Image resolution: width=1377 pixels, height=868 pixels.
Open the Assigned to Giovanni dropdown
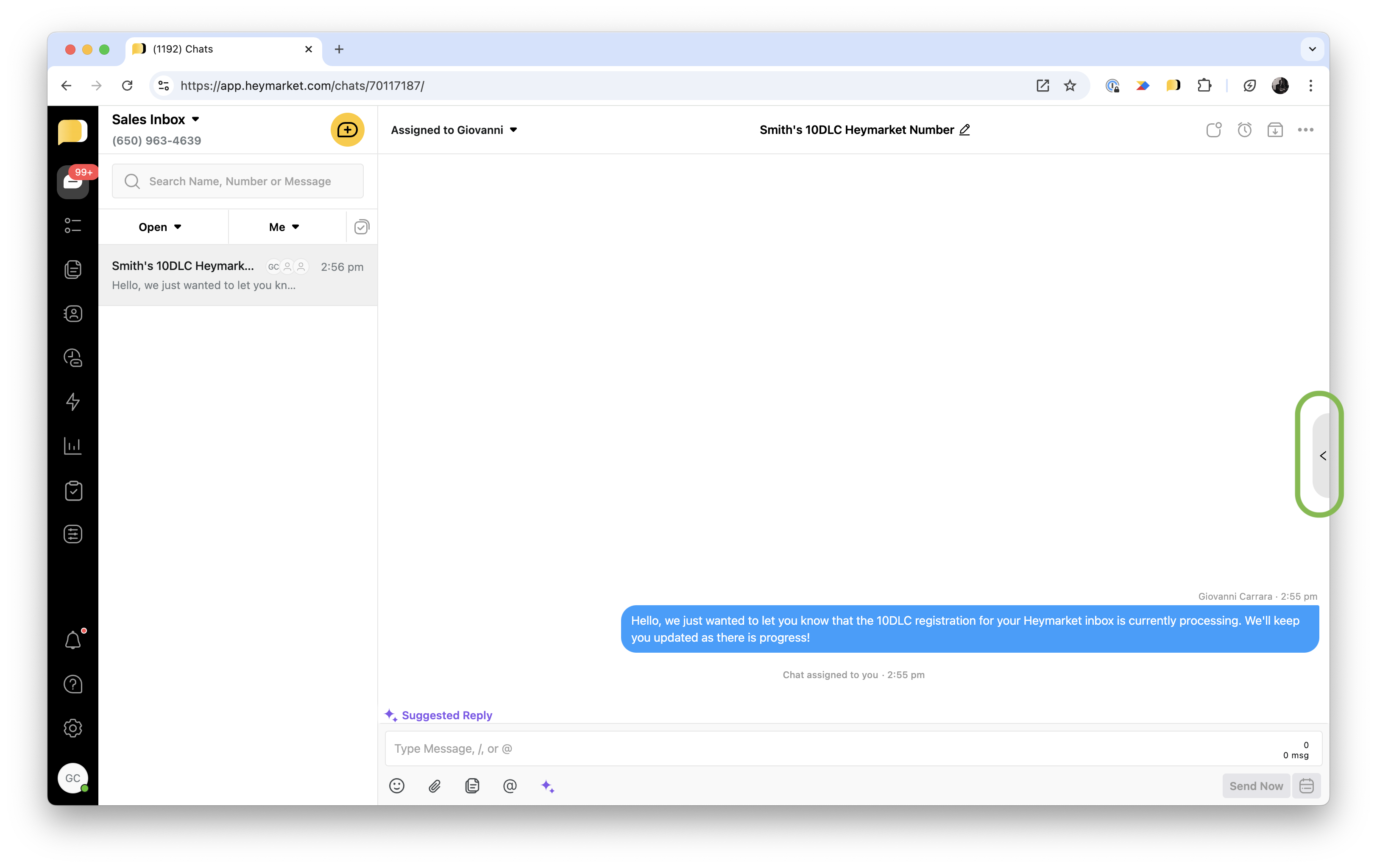(454, 130)
